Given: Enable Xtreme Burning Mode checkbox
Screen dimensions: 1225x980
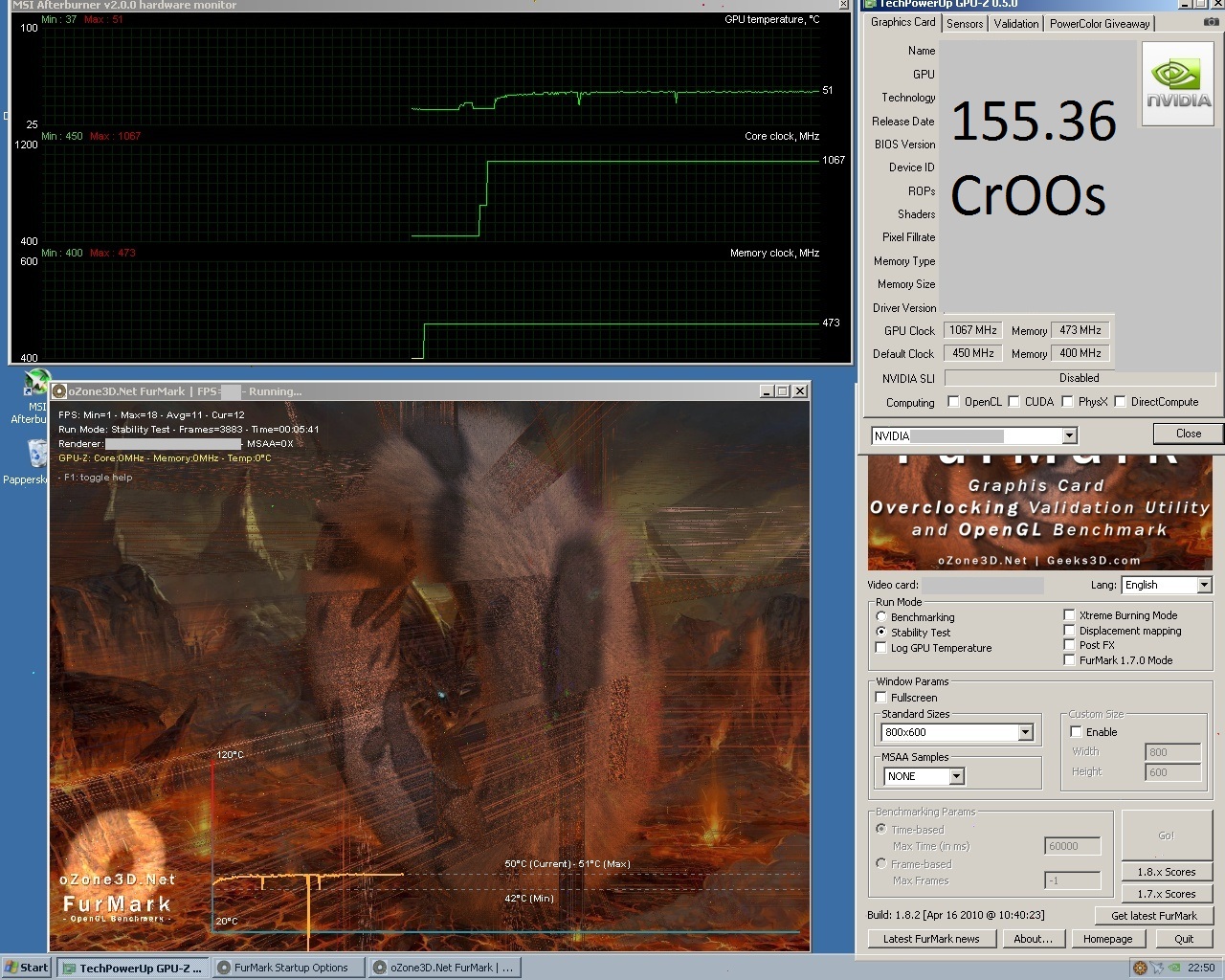Looking at the screenshot, I should [1069, 615].
